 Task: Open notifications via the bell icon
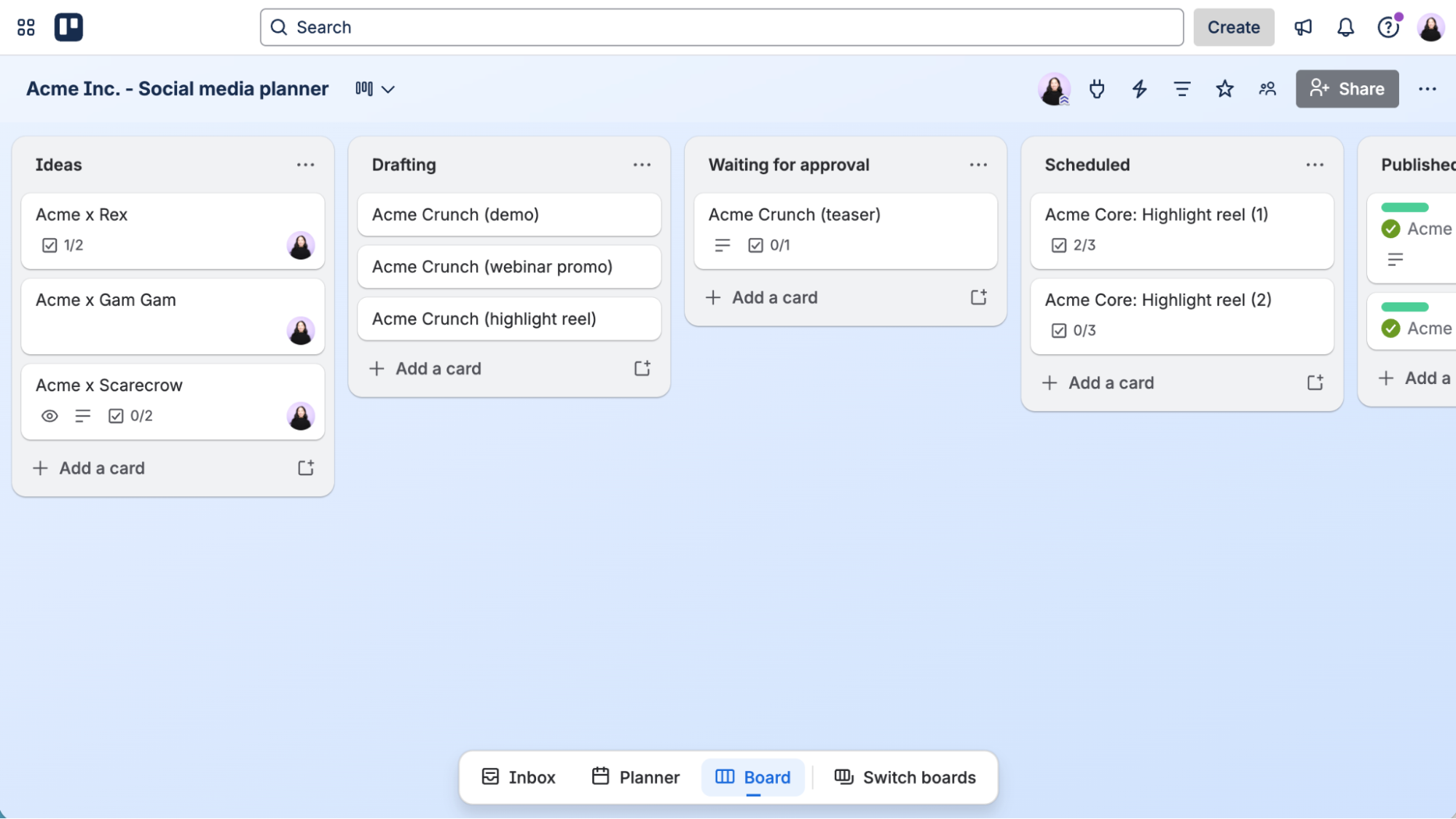[x=1345, y=27]
